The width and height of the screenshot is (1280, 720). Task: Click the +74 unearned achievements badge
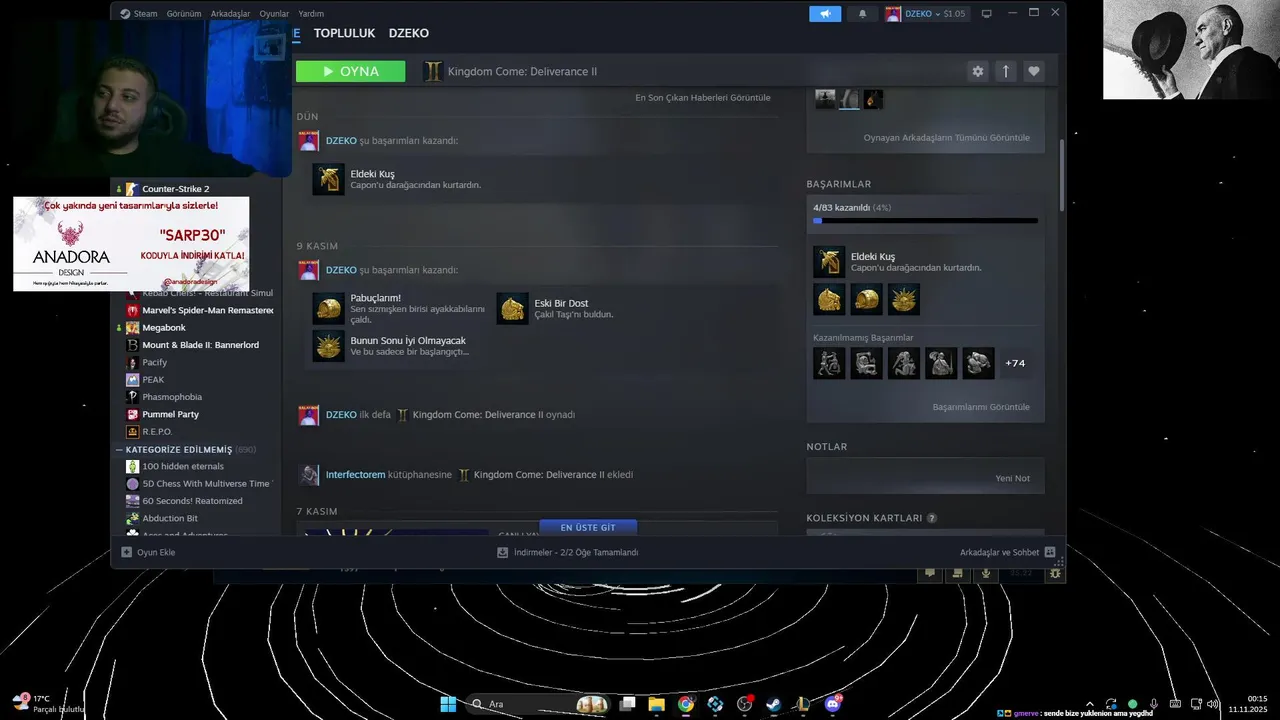pyautogui.click(x=1015, y=363)
